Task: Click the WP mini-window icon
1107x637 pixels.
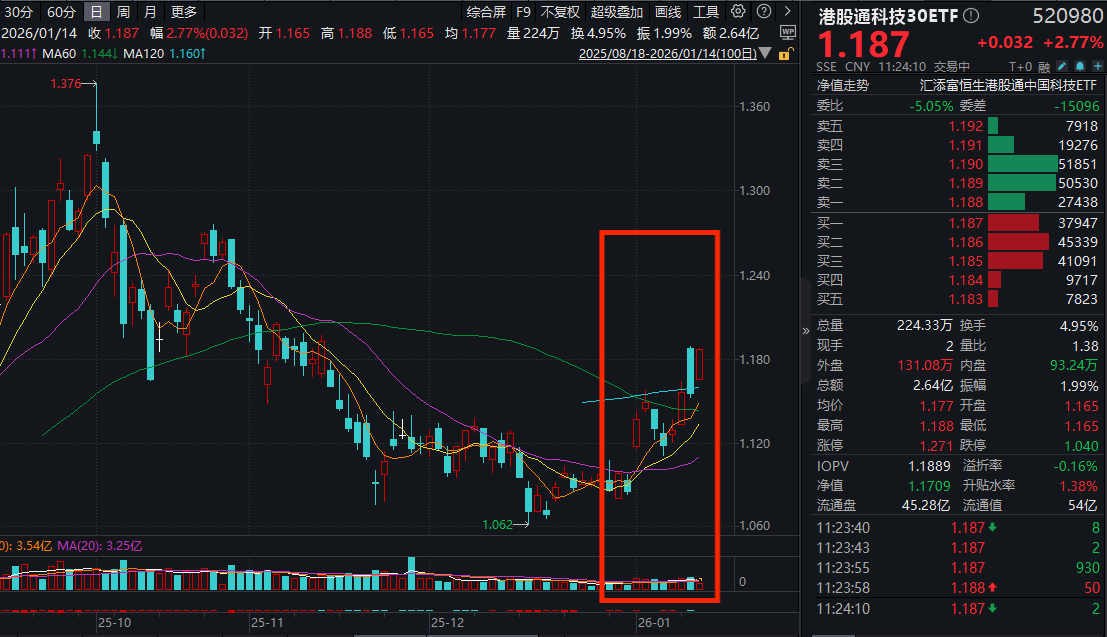Action: (787, 33)
